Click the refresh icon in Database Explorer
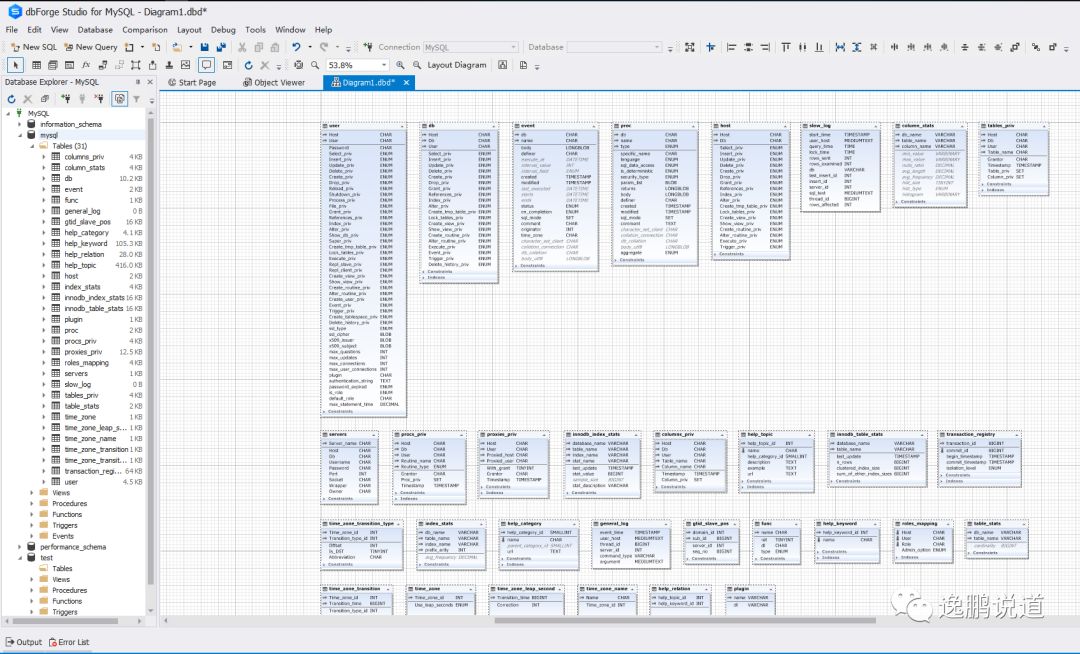The height and width of the screenshot is (654, 1080). [12, 99]
